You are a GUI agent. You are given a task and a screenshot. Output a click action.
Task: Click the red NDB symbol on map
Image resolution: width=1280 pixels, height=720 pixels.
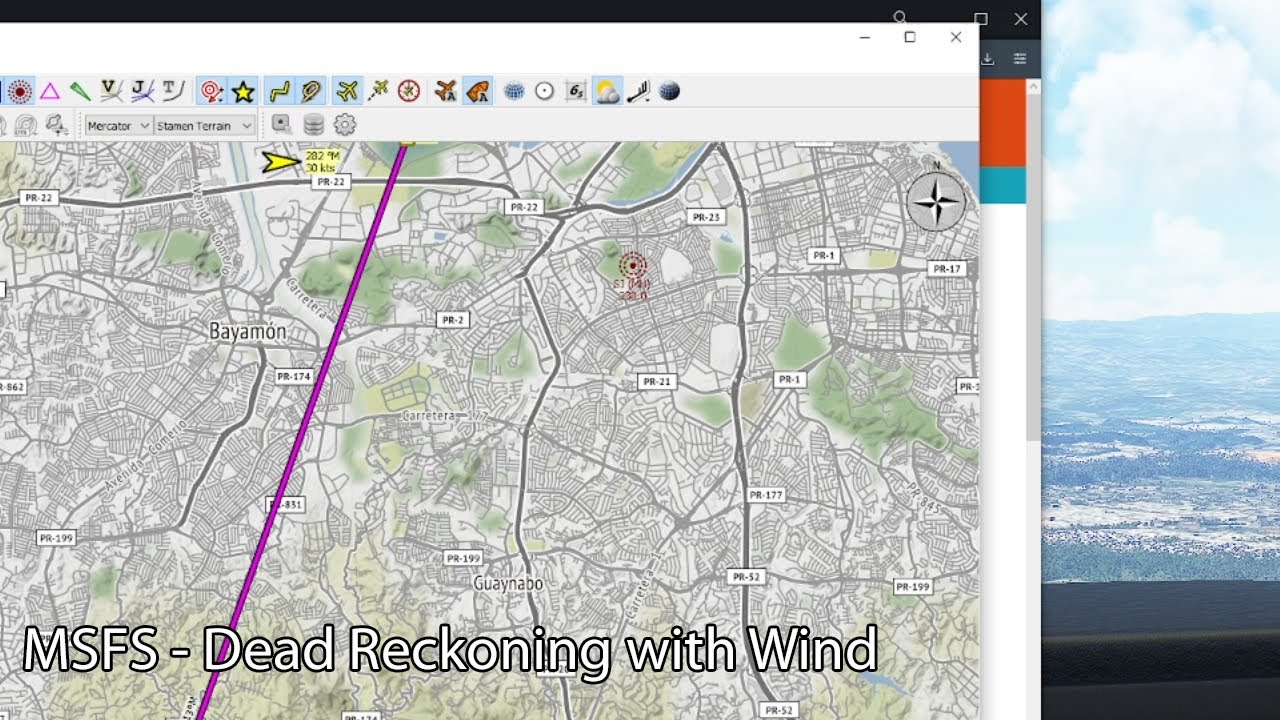click(x=632, y=266)
